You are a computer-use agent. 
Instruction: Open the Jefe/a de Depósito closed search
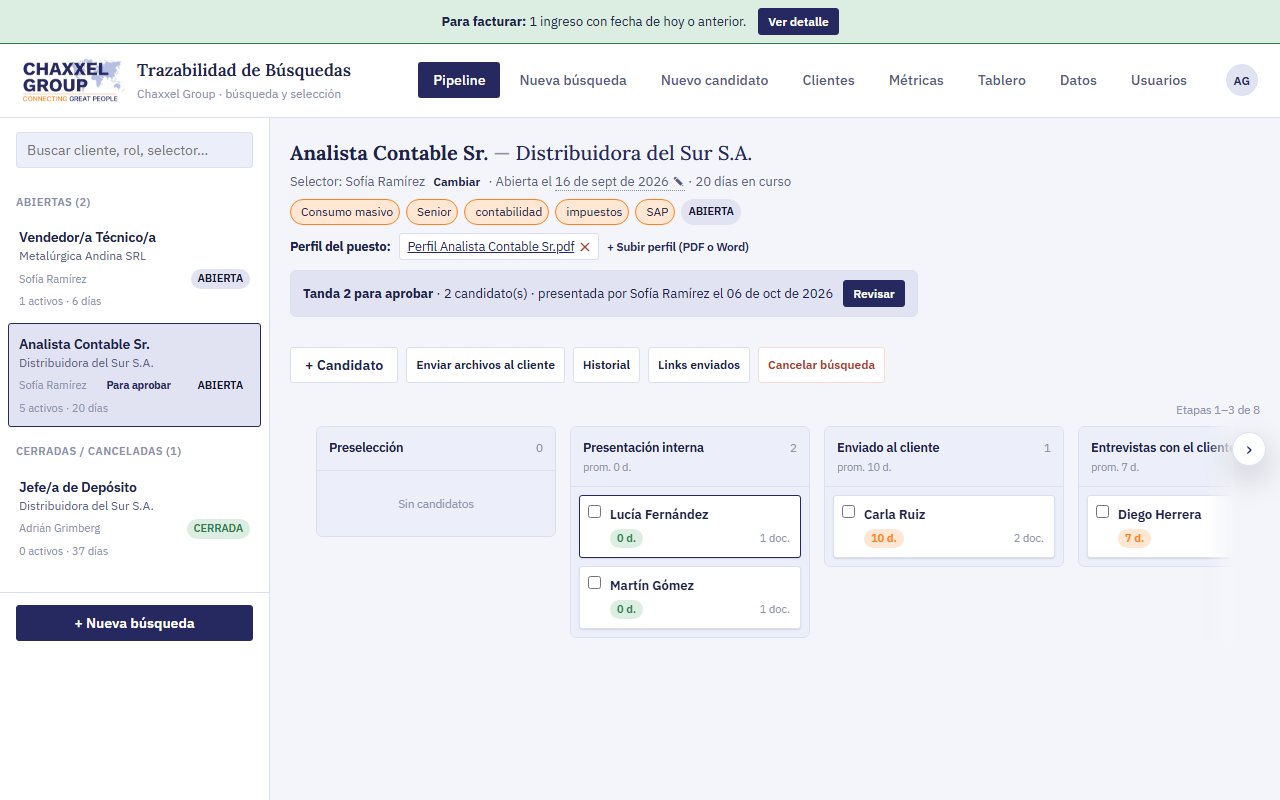tap(134, 518)
